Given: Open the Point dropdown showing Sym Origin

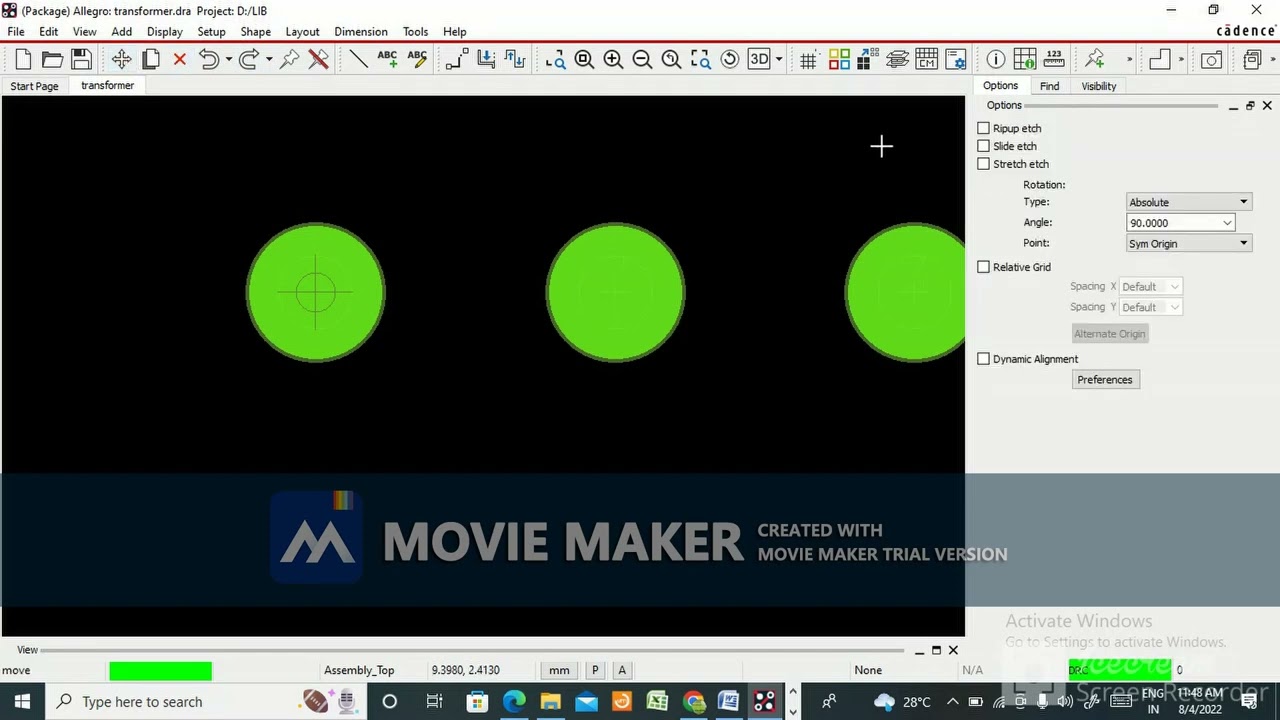Looking at the screenshot, I should coord(1188,244).
